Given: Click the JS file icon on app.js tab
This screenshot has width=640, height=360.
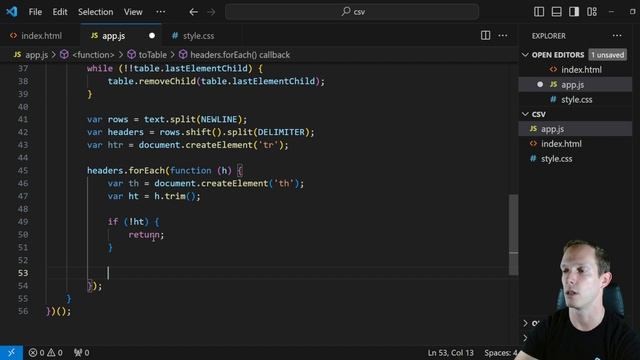Looking at the screenshot, I should (x=94, y=36).
